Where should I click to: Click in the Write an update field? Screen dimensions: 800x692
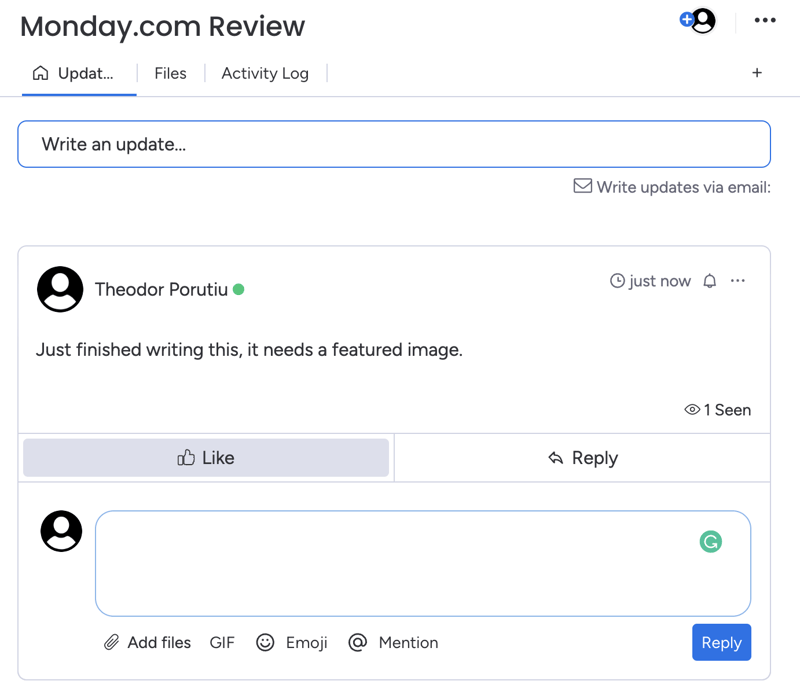click(x=394, y=144)
